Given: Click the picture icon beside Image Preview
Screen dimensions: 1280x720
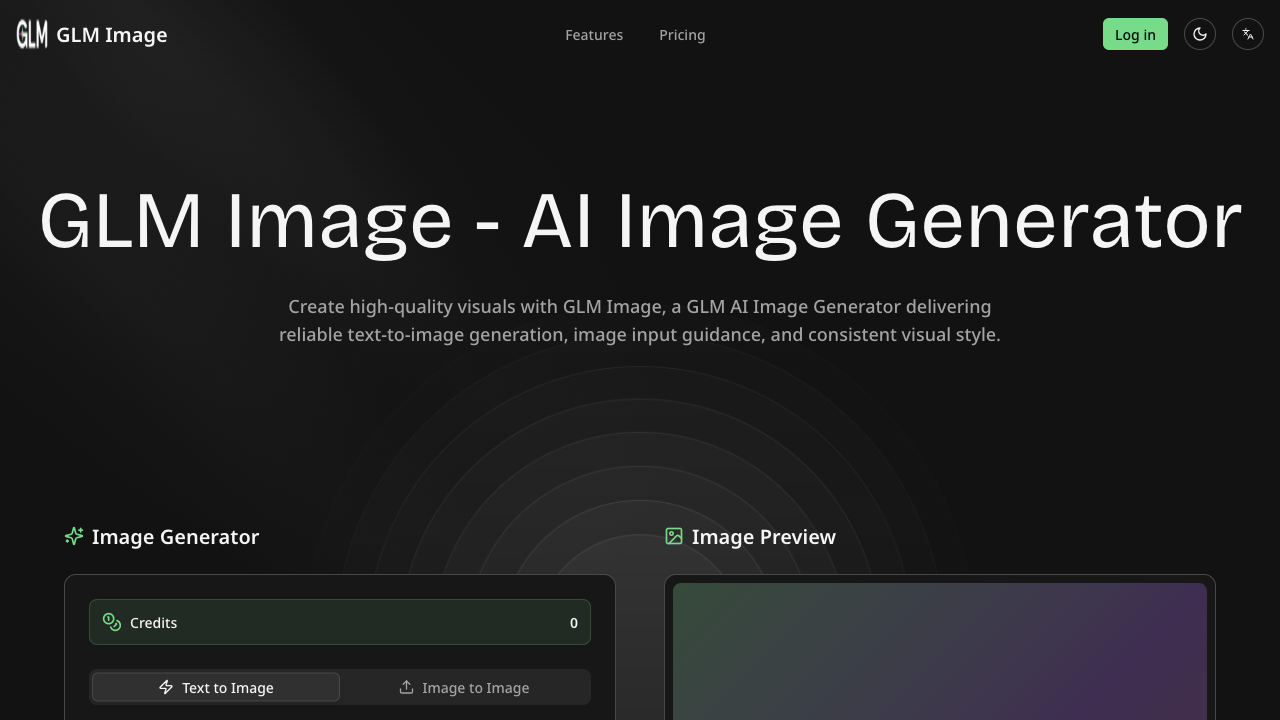Looking at the screenshot, I should 674,536.
